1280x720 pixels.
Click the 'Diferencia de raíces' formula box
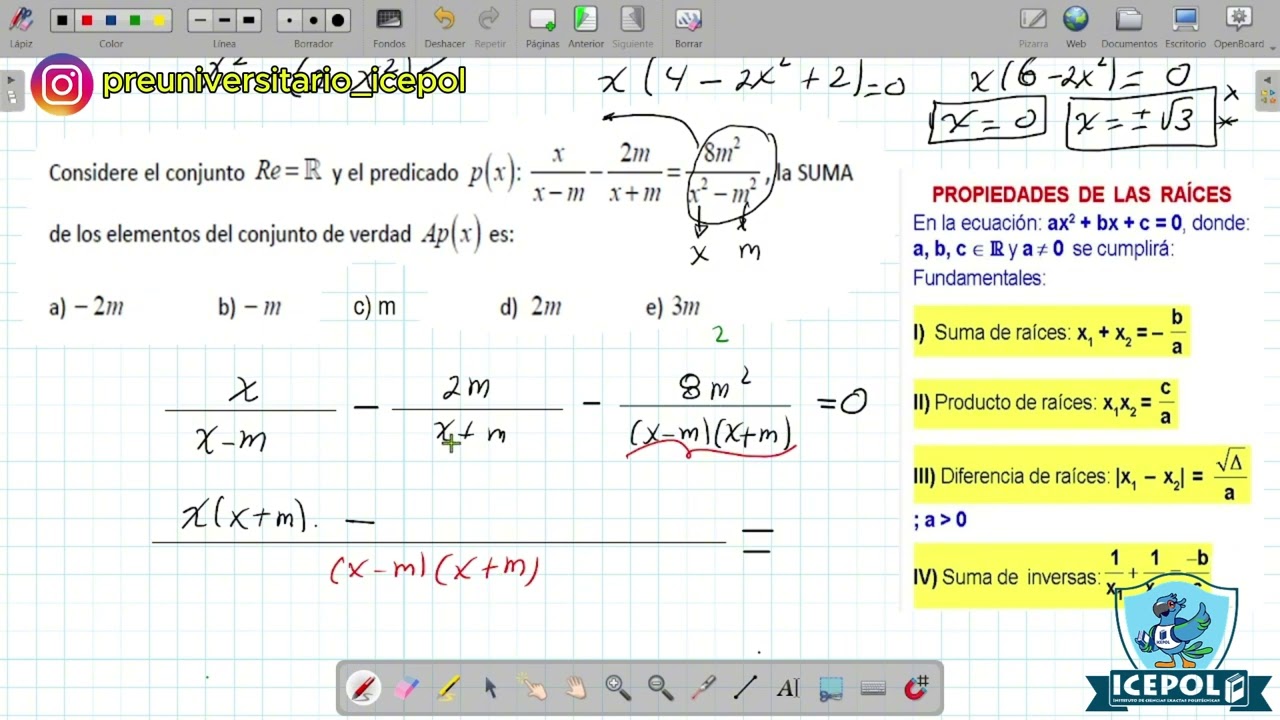pyautogui.click(x=1081, y=476)
